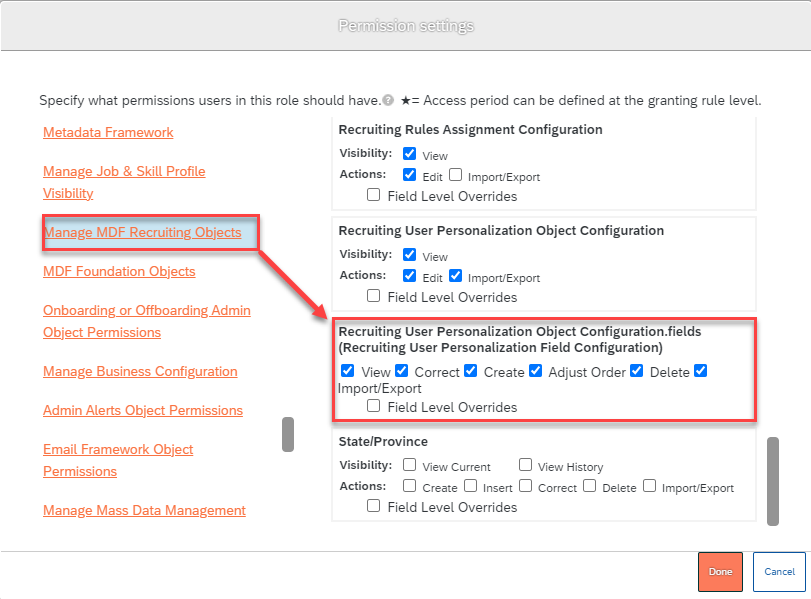Click the Done button
The width and height of the screenshot is (811, 599).
(x=720, y=572)
